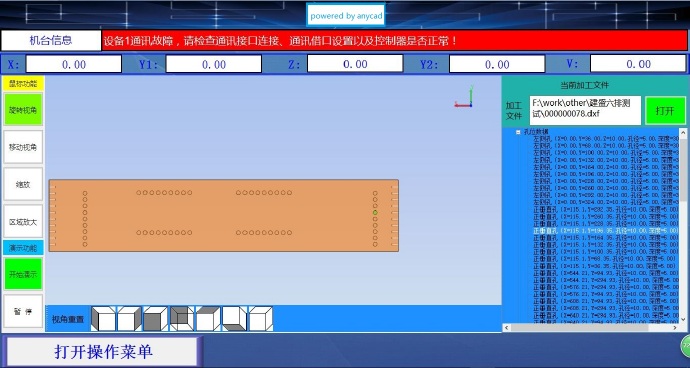Click the horizontal scrollbar under hole list
Image resolution: width=690 pixels, height=368 pixels.
point(591,328)
